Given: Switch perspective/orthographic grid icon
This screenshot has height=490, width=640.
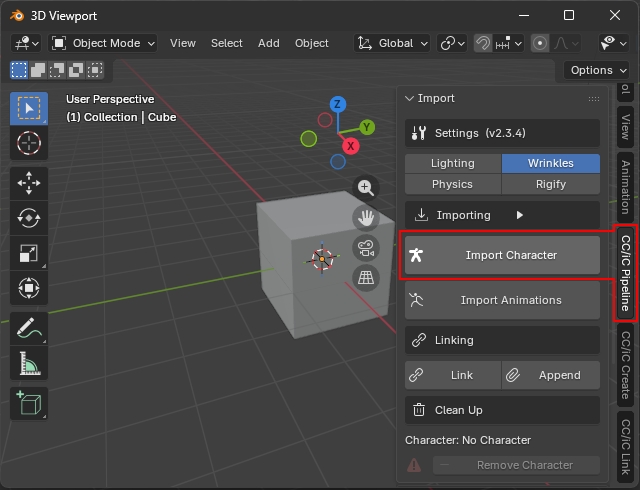Looking at the screenshot, I should (366, 278).
